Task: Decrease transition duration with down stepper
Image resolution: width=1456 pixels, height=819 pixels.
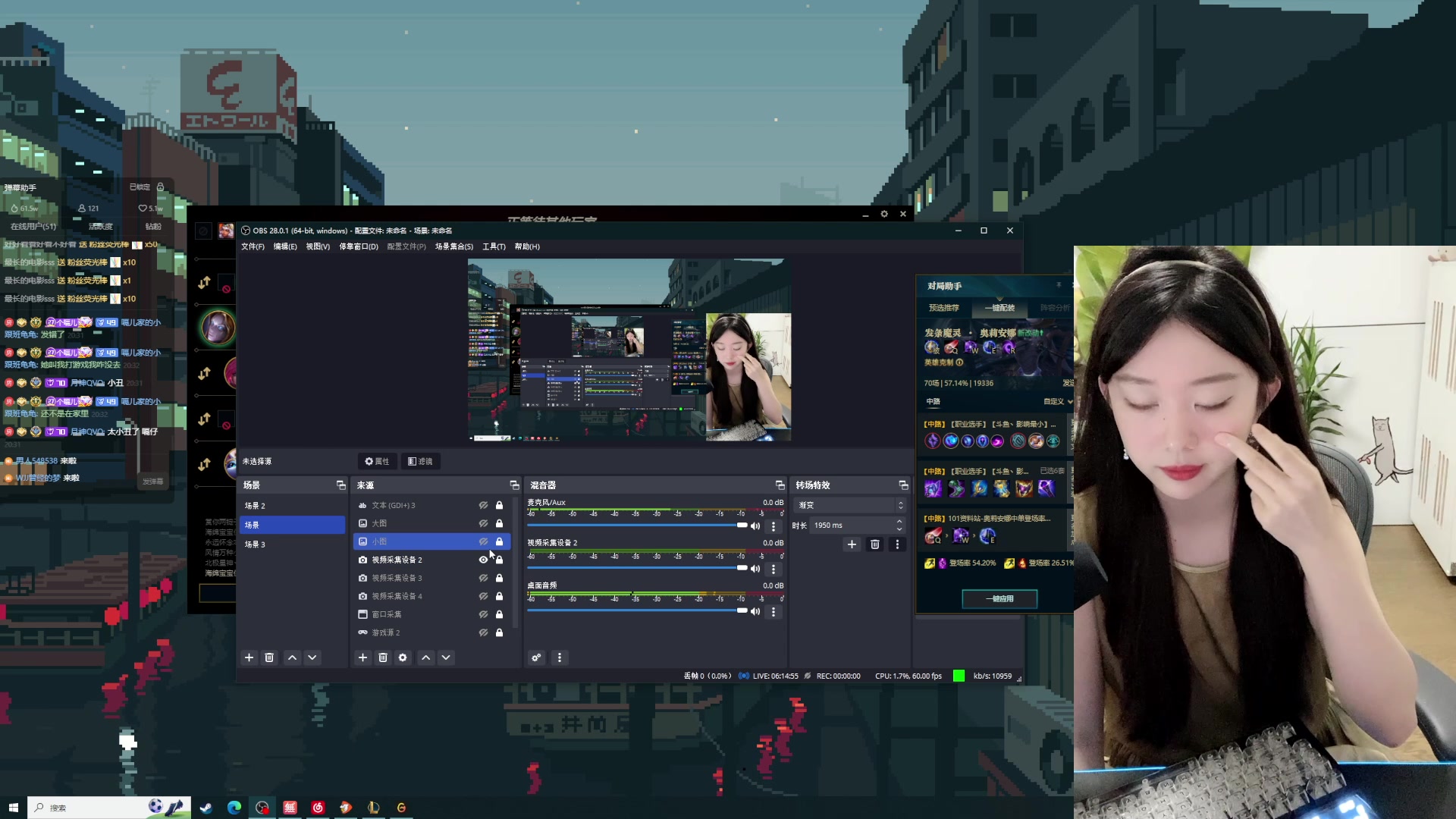Action: tap(899, 529)
